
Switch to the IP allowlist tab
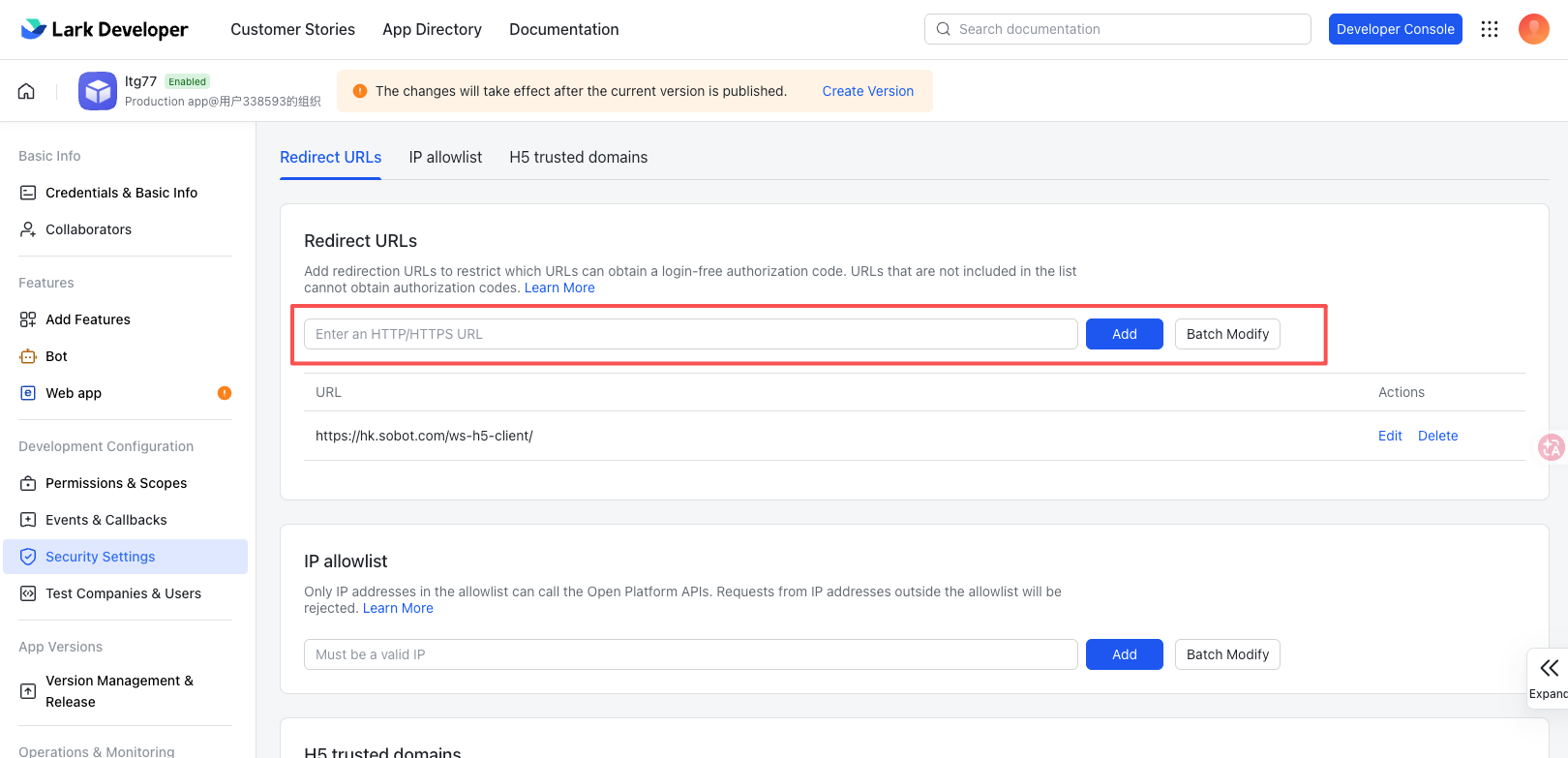(445, 157)
